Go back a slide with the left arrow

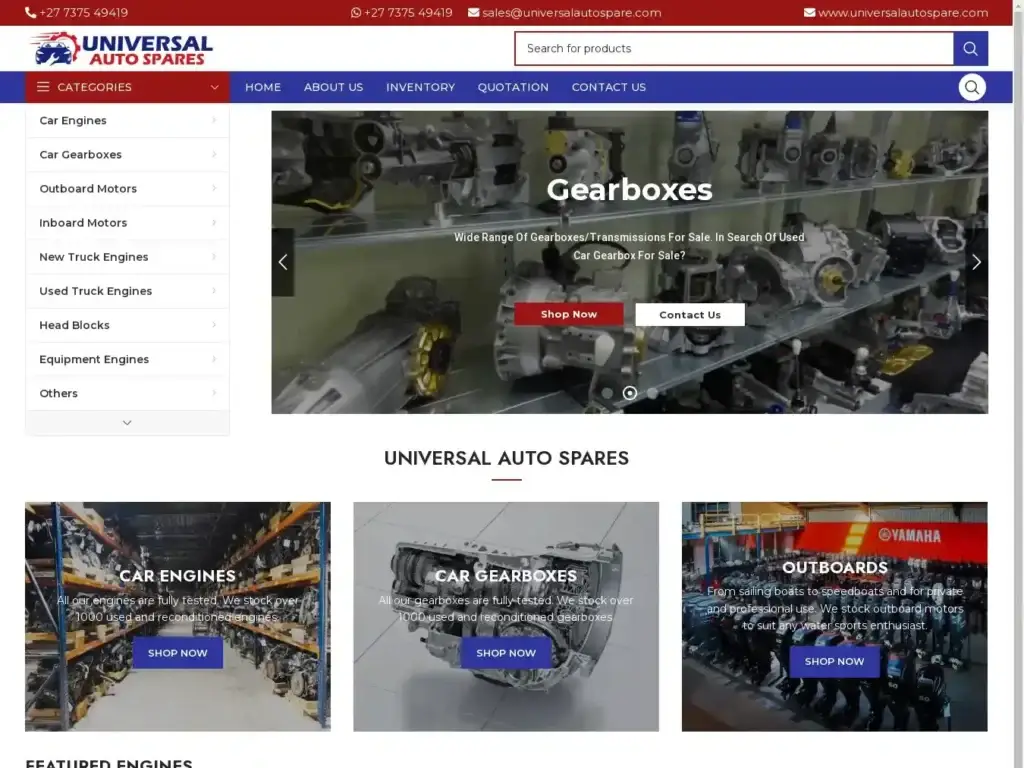point(283,262)
